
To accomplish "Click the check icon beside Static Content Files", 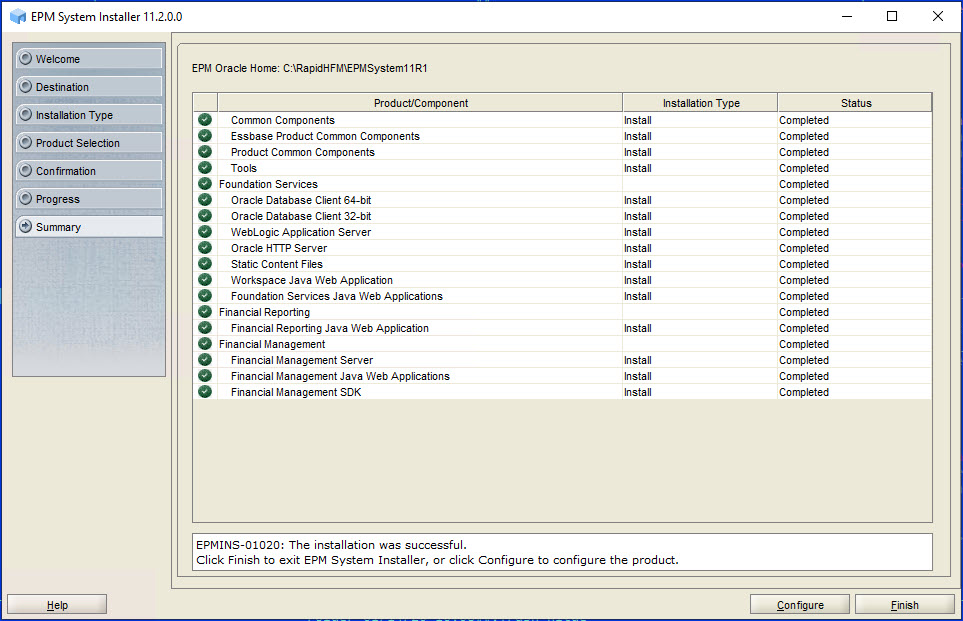I will [205, 264].
